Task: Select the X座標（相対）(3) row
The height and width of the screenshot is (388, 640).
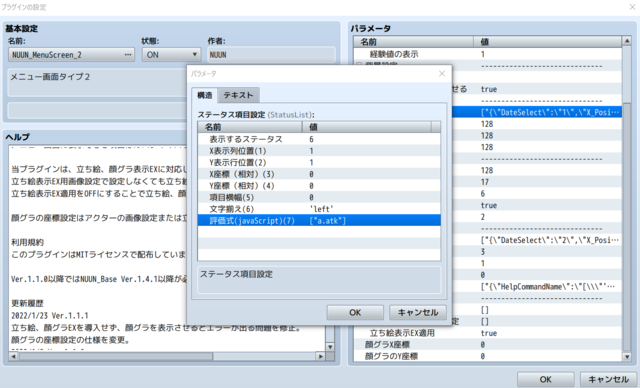Action: (x=319, y=174)
